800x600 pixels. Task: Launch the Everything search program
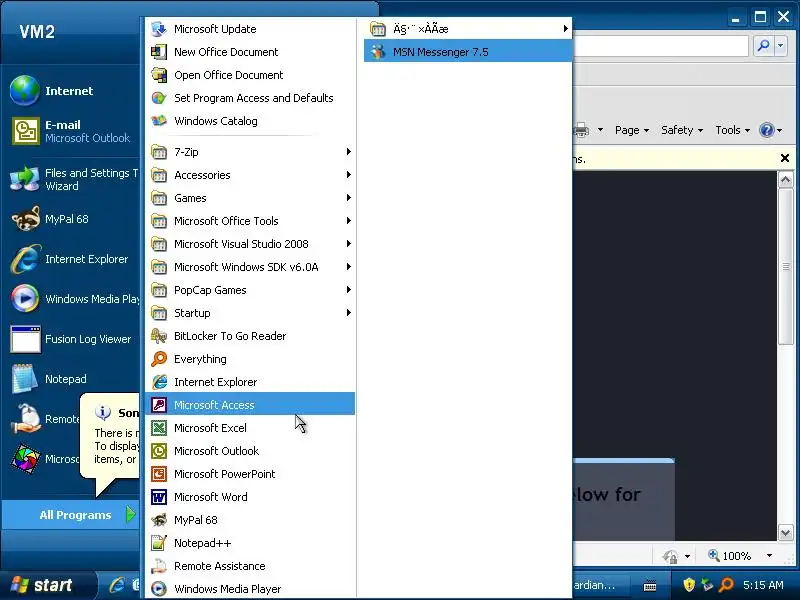[250, 359]
